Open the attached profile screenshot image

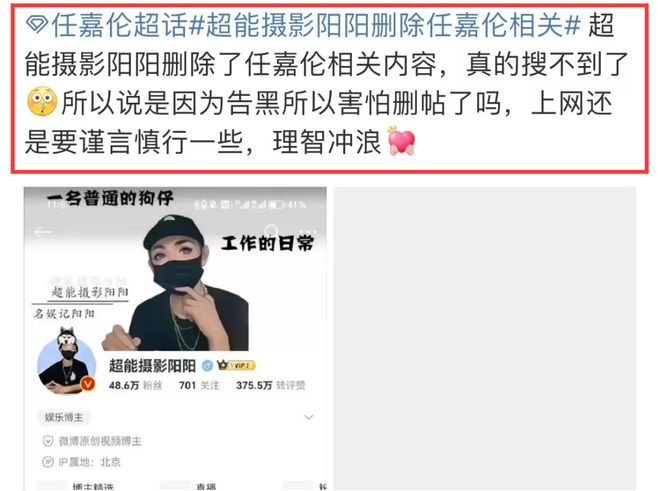[x=175, y=339]
